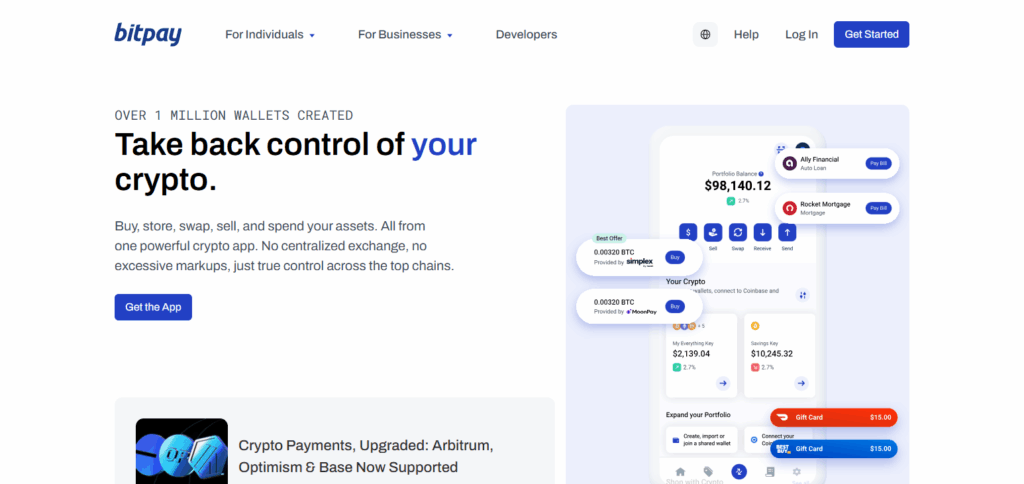Tap the bill receipt icon in the bottom bar
The image size is (1024, 484).
(771, 471)
